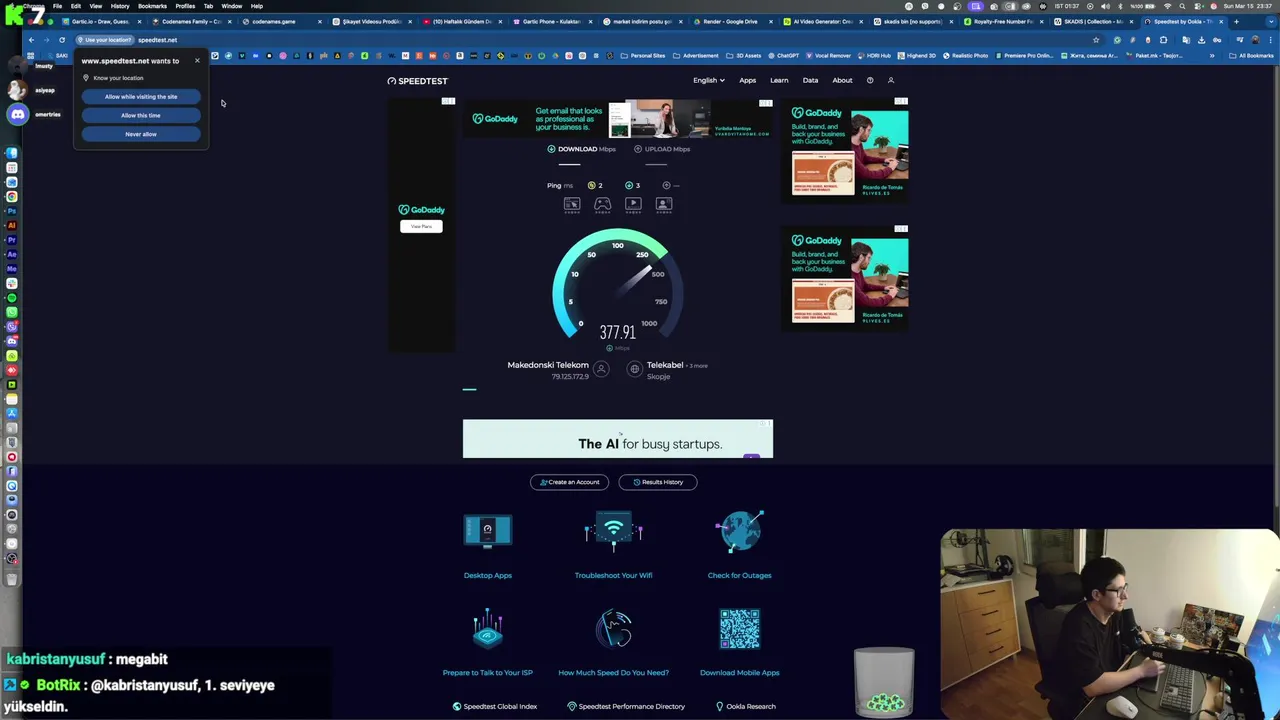Open the Data menu in Speedtest header
Viewport: 1280px width, 720px height.
[x=810, y=80]
